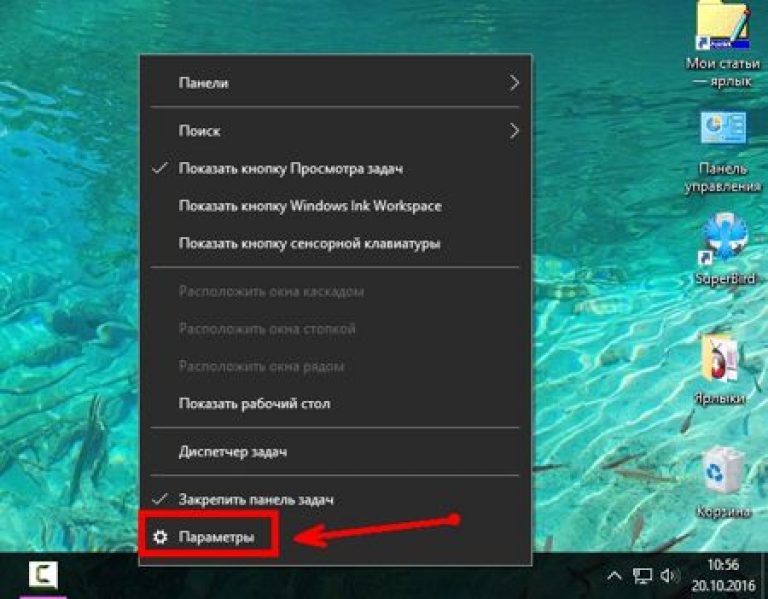Expand the Поиск submenu arrow

coord(514,130)
